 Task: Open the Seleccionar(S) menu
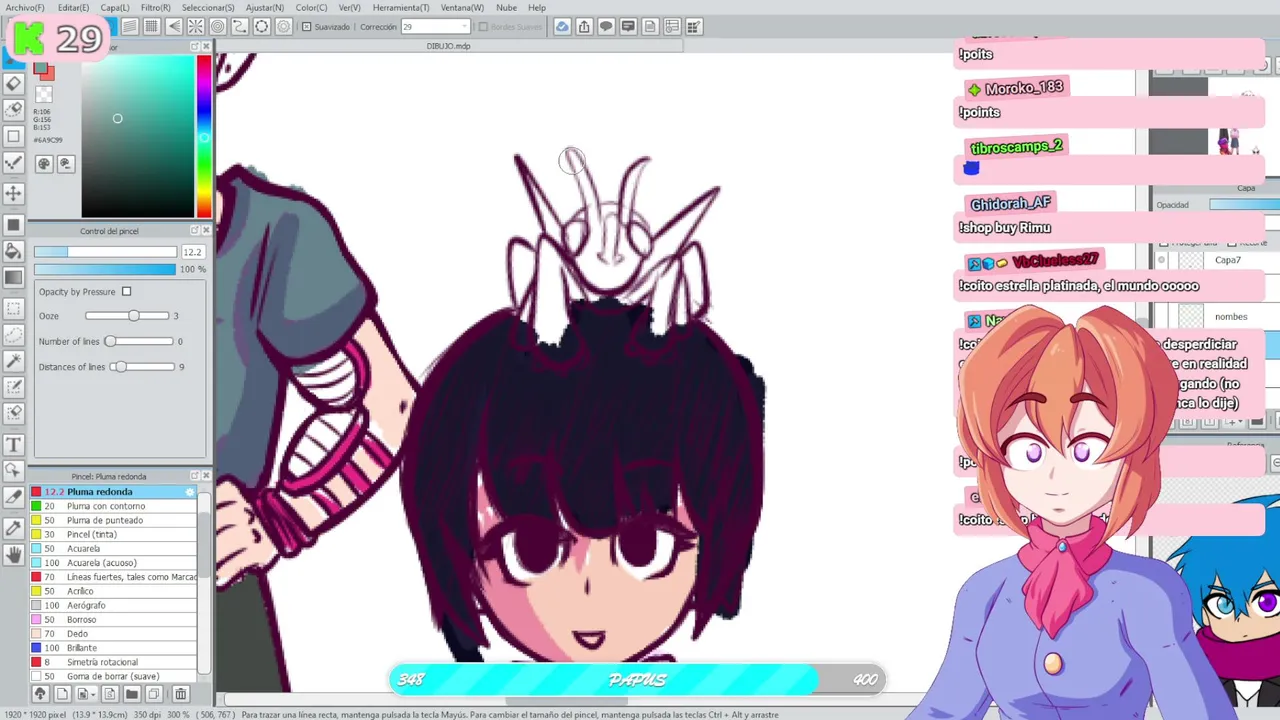point(208,7)
